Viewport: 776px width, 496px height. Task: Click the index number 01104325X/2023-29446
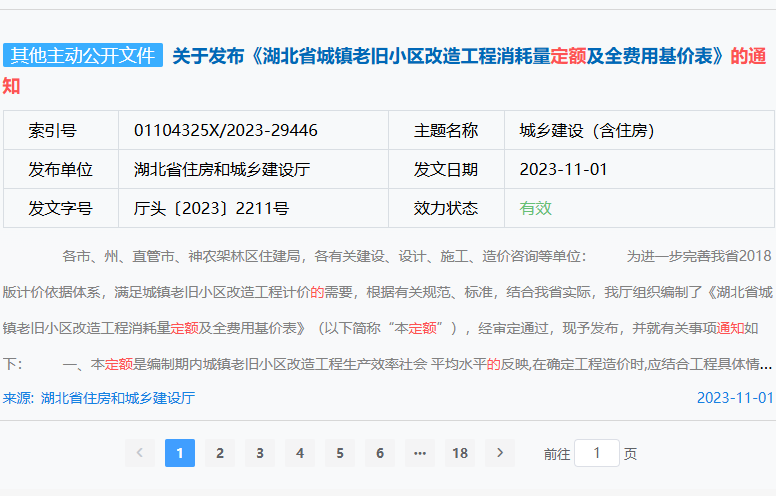point(226,130)
